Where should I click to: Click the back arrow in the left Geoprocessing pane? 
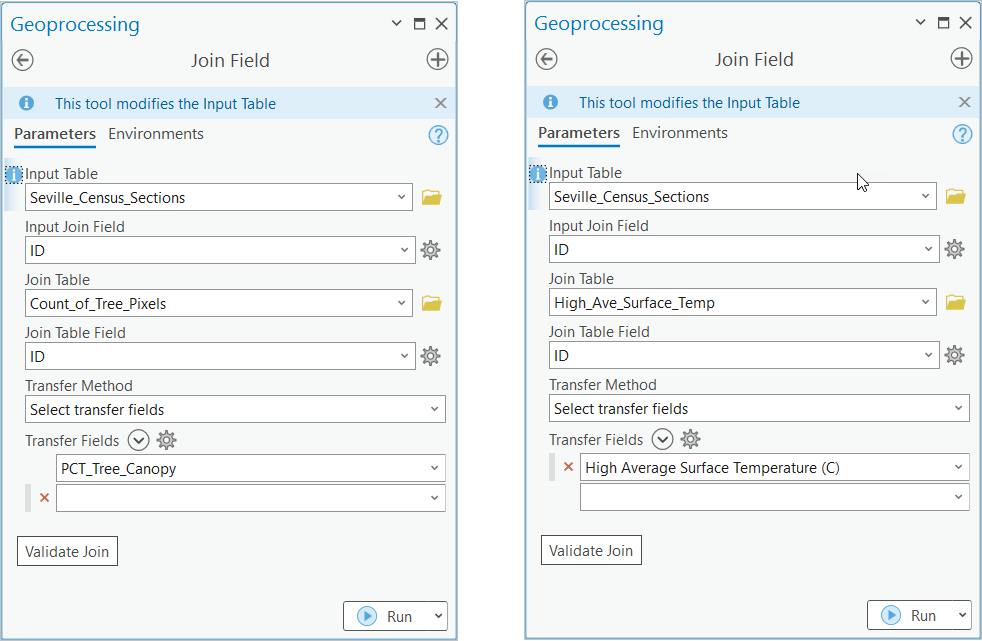point(22,59)
